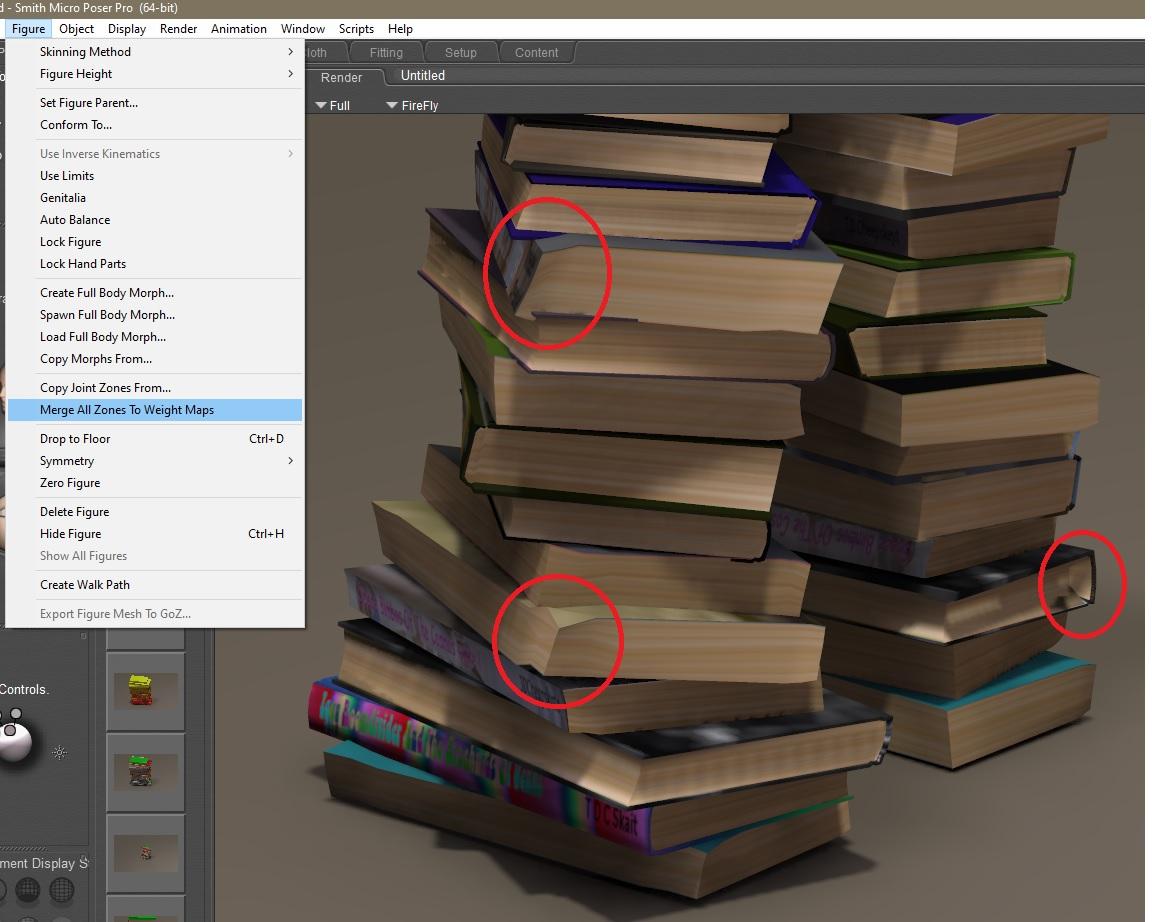This screenshot has height=922, width=1152.
Task: Choose Create Full Body Morph...
Action: coord(155,292)
